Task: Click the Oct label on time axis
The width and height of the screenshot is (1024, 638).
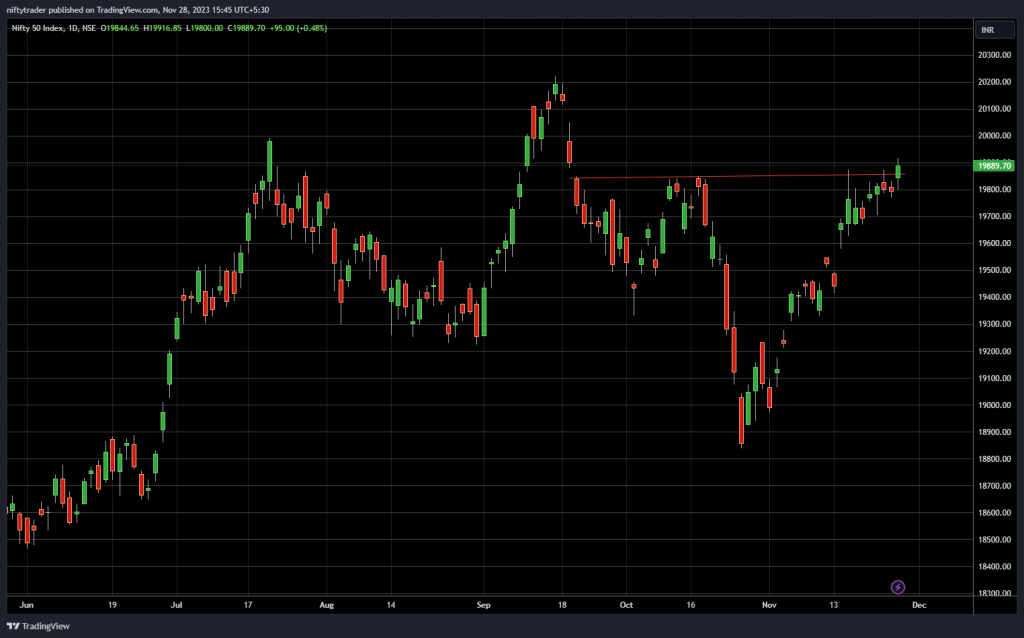Action: pos(626,605)
